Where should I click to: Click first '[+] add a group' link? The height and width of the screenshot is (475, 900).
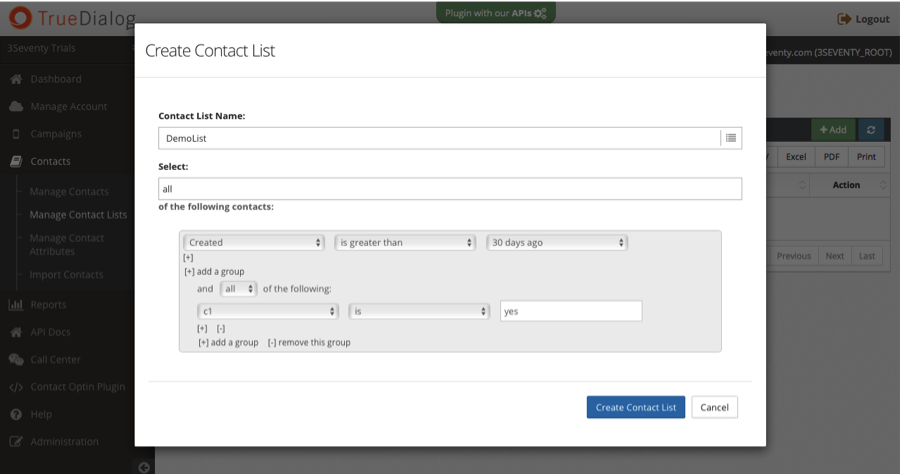coord(214,271)
